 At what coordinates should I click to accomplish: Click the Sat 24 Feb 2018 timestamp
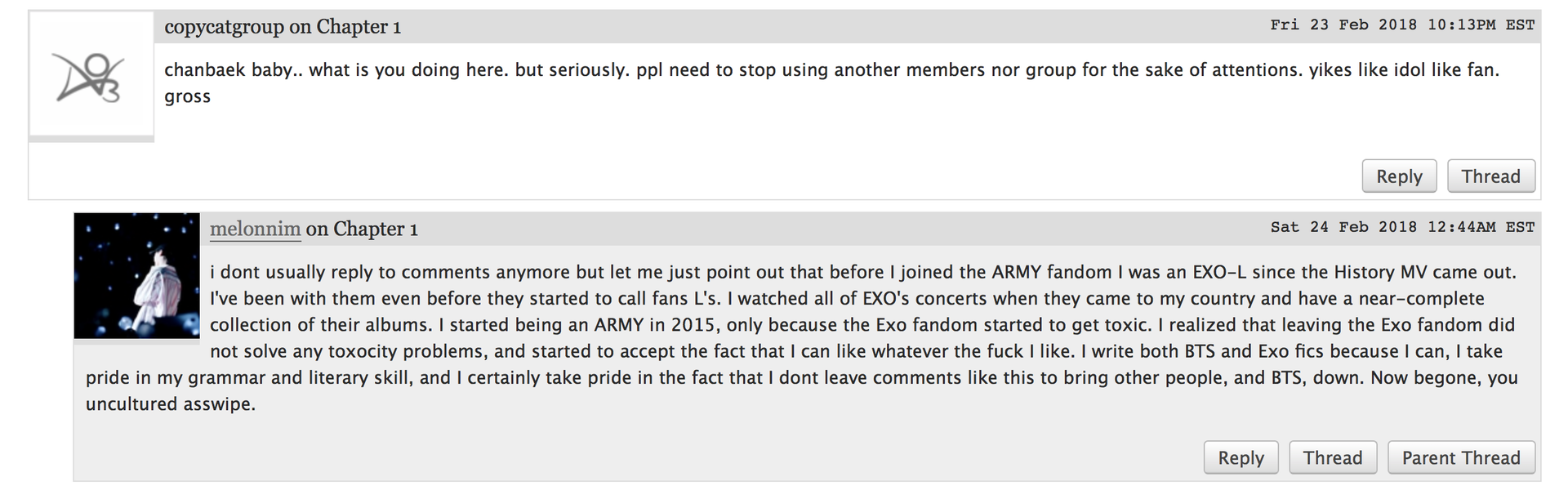click(1402, 227)
